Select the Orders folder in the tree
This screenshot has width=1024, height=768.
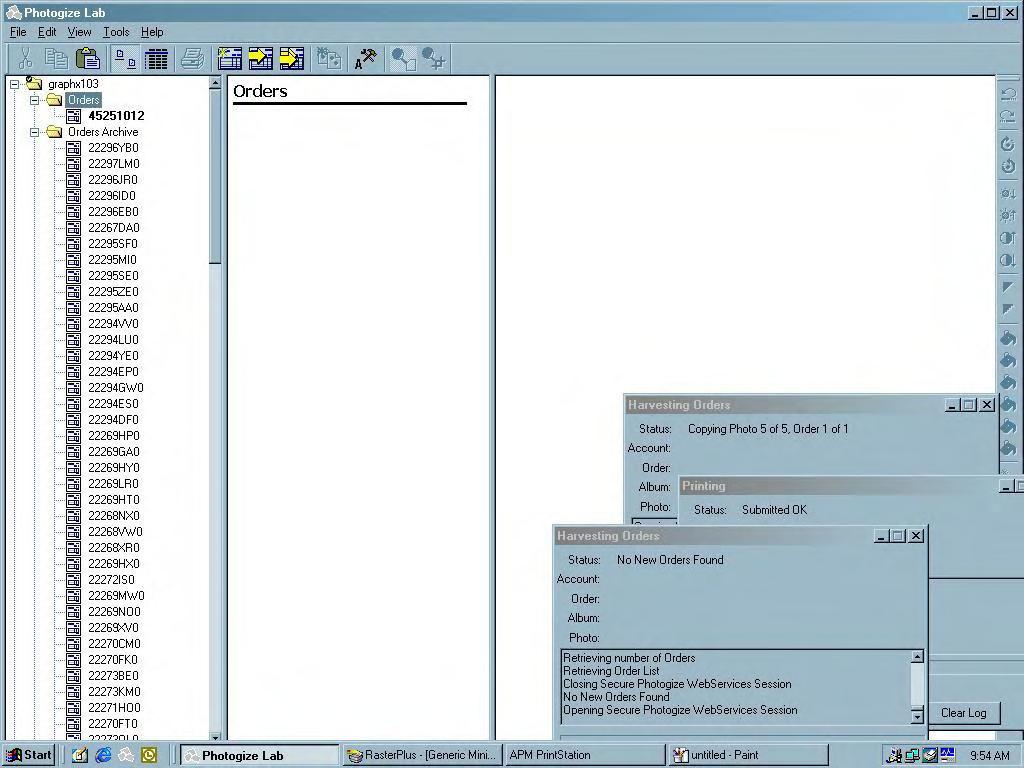pos(84,100)
